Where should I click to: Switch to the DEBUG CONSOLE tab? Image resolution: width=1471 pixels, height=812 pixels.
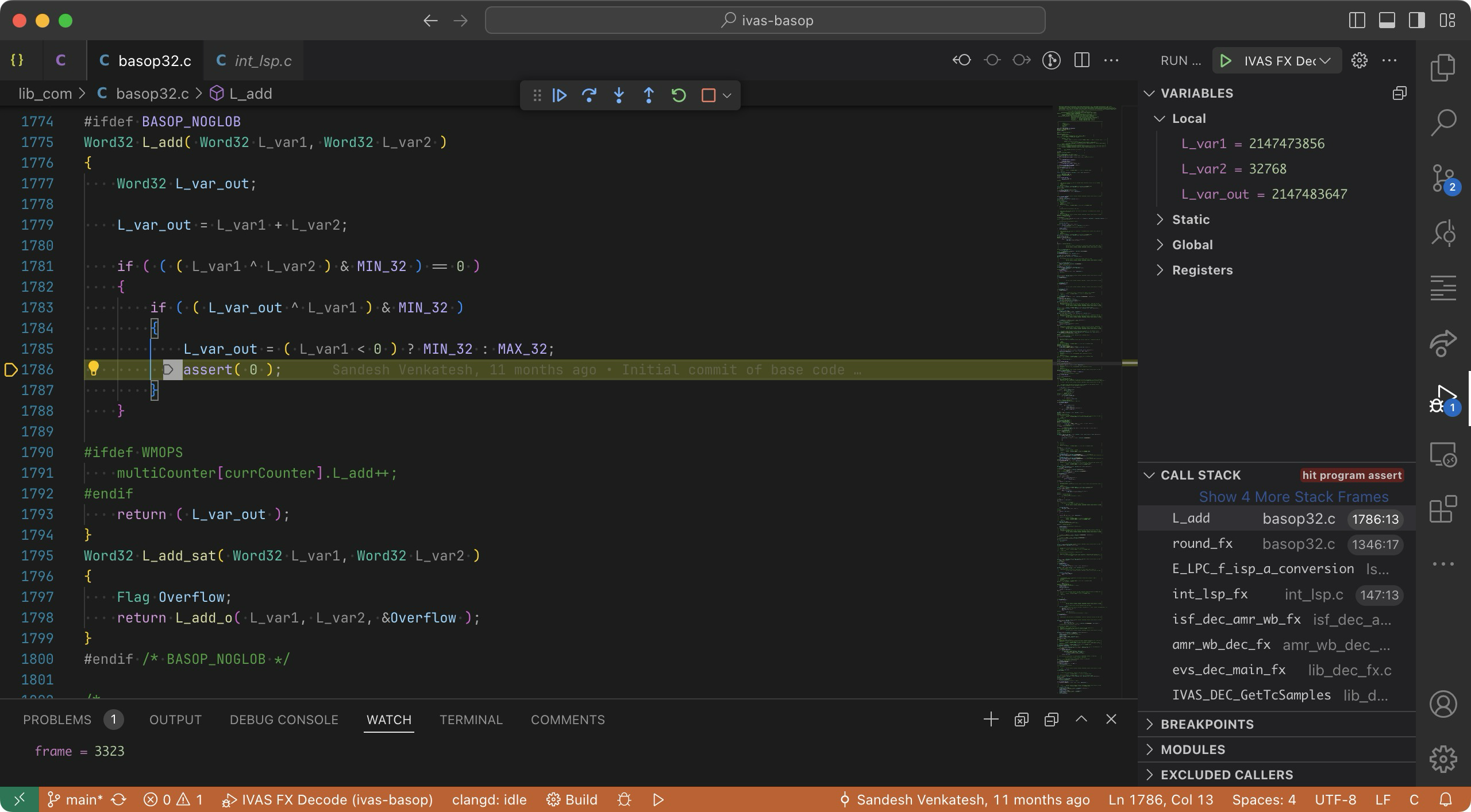[x=284, y=720]
